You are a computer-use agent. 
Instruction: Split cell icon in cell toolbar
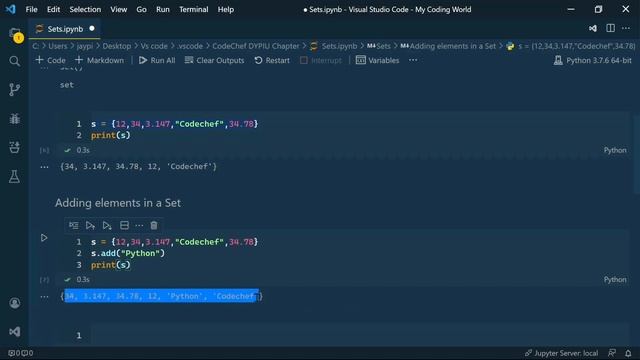124,225
